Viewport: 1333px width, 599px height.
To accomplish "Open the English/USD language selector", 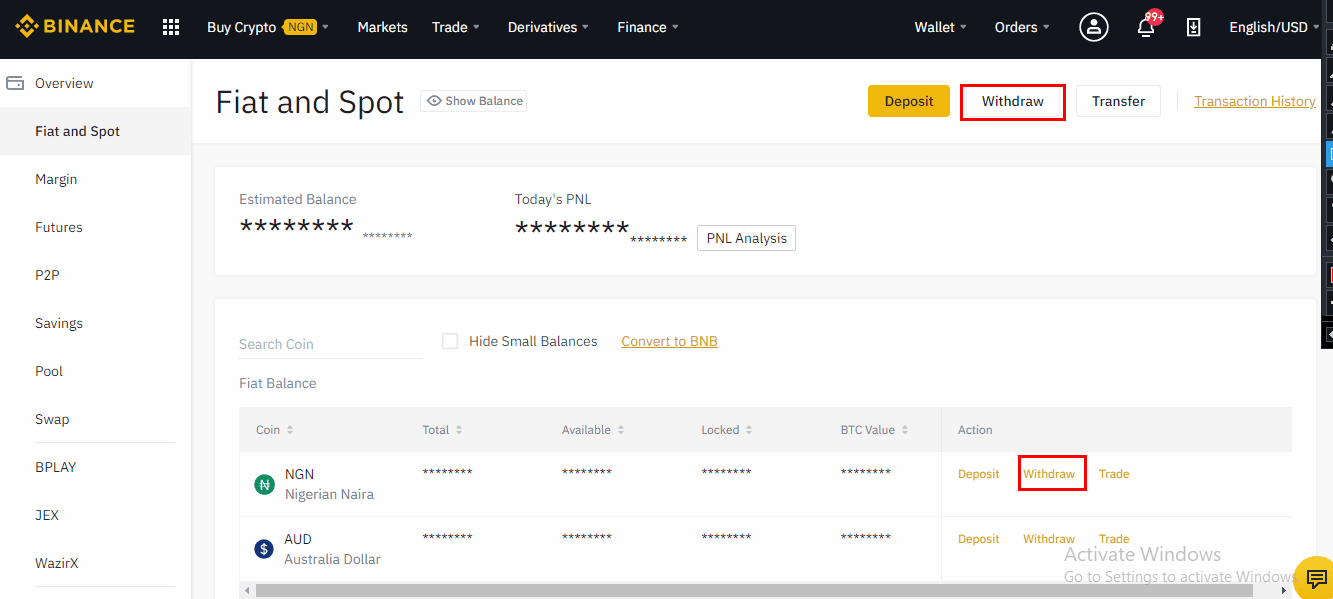I will pyautogui.click(x=1275, y=27).
